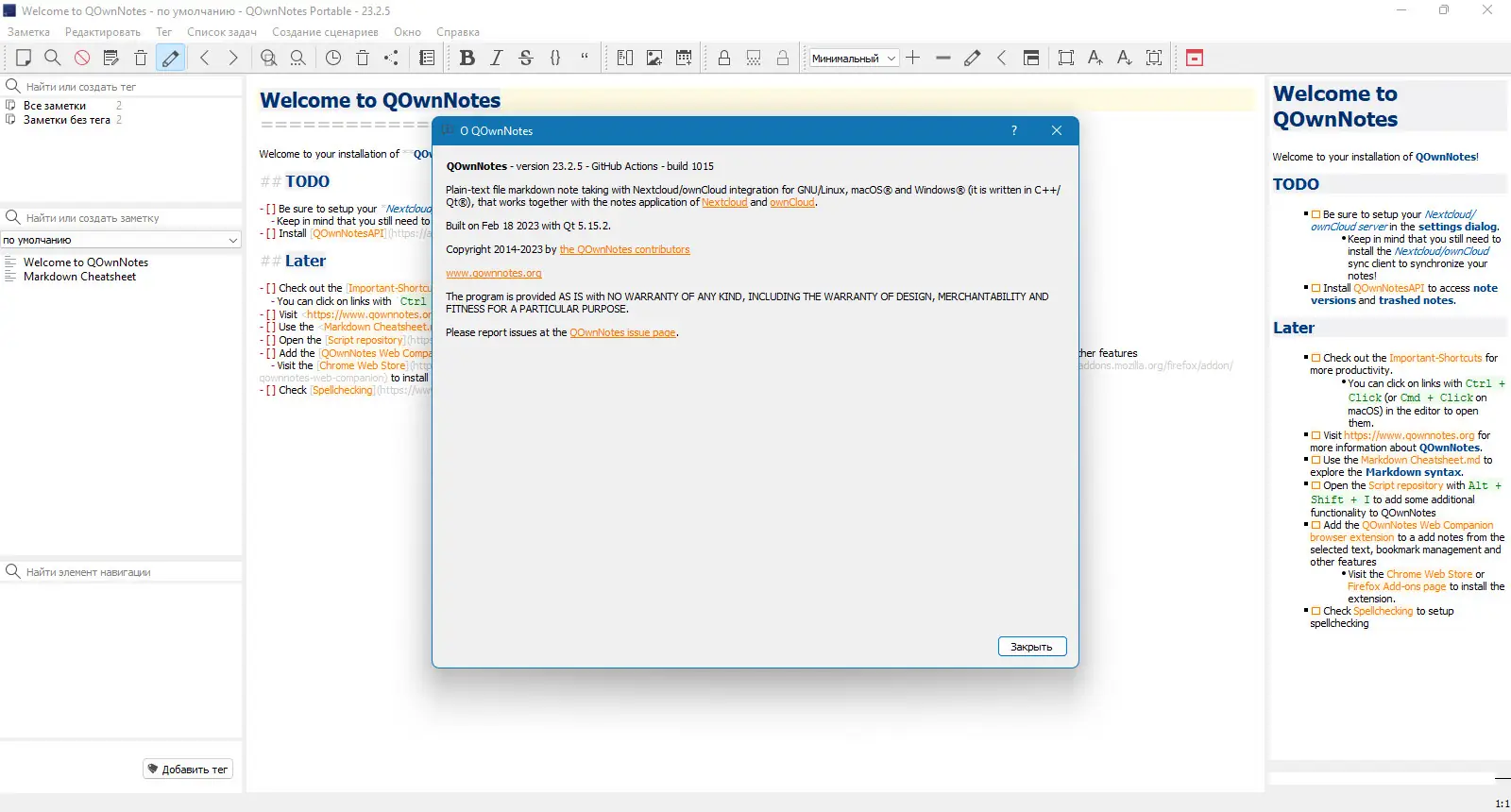Image resolution: width=1511 pixels, height=812 pixels.
Task: Open the 'Редактировать' menu
Action: coord(103,32)
